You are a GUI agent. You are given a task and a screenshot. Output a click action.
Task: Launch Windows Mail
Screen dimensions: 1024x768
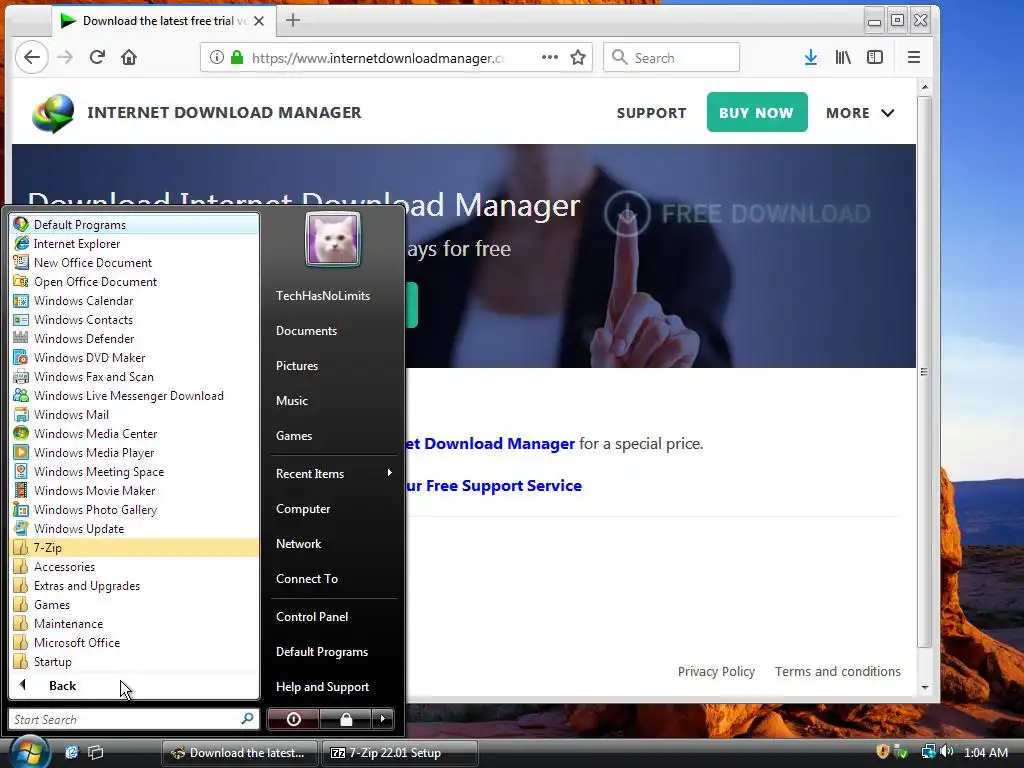click(x=134, y=415)
